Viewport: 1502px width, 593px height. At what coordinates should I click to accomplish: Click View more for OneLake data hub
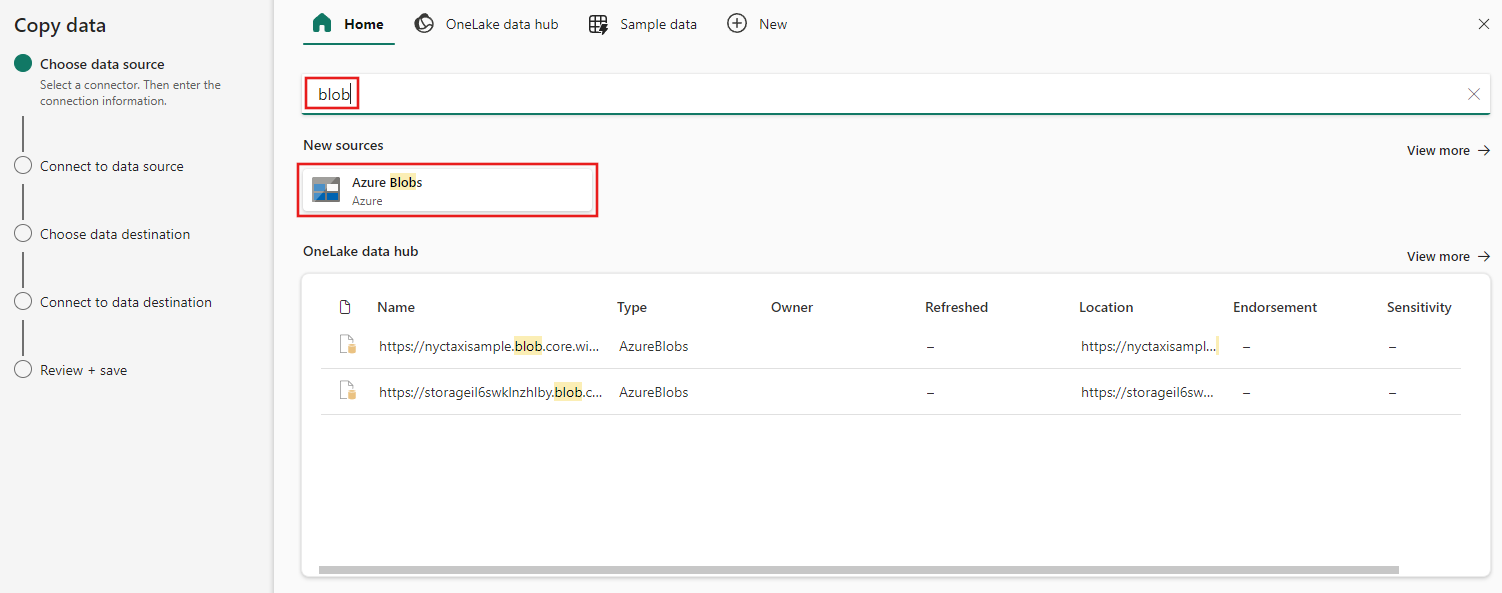(1448, 257)
